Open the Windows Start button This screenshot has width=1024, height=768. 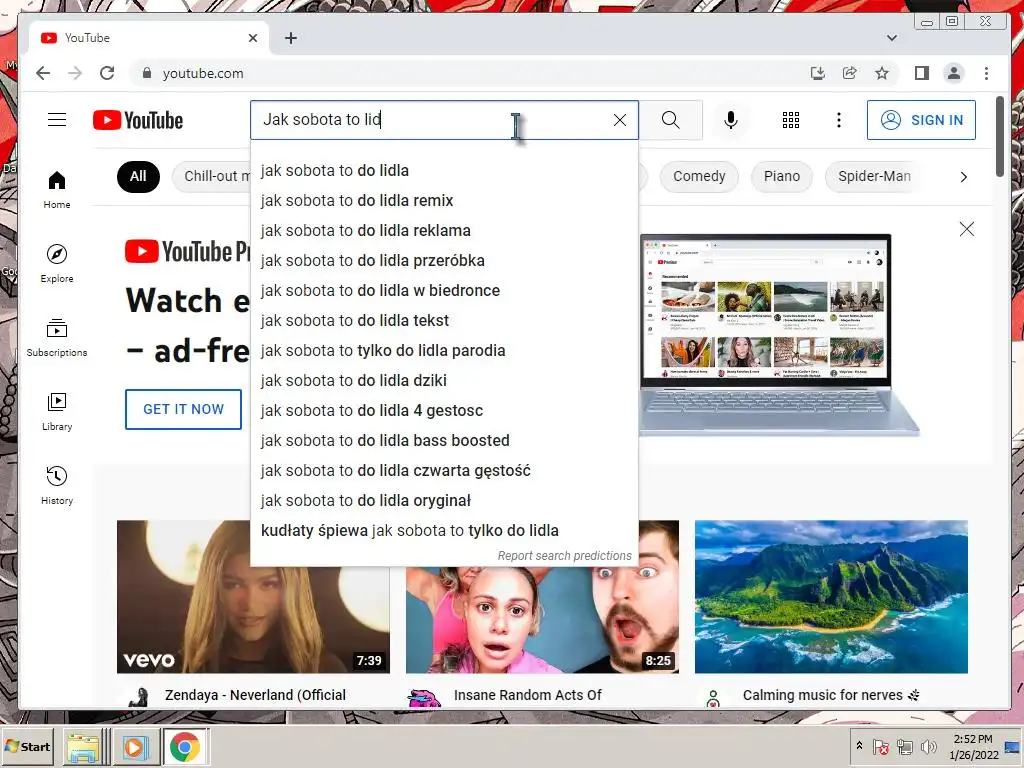tap(27, 746)
